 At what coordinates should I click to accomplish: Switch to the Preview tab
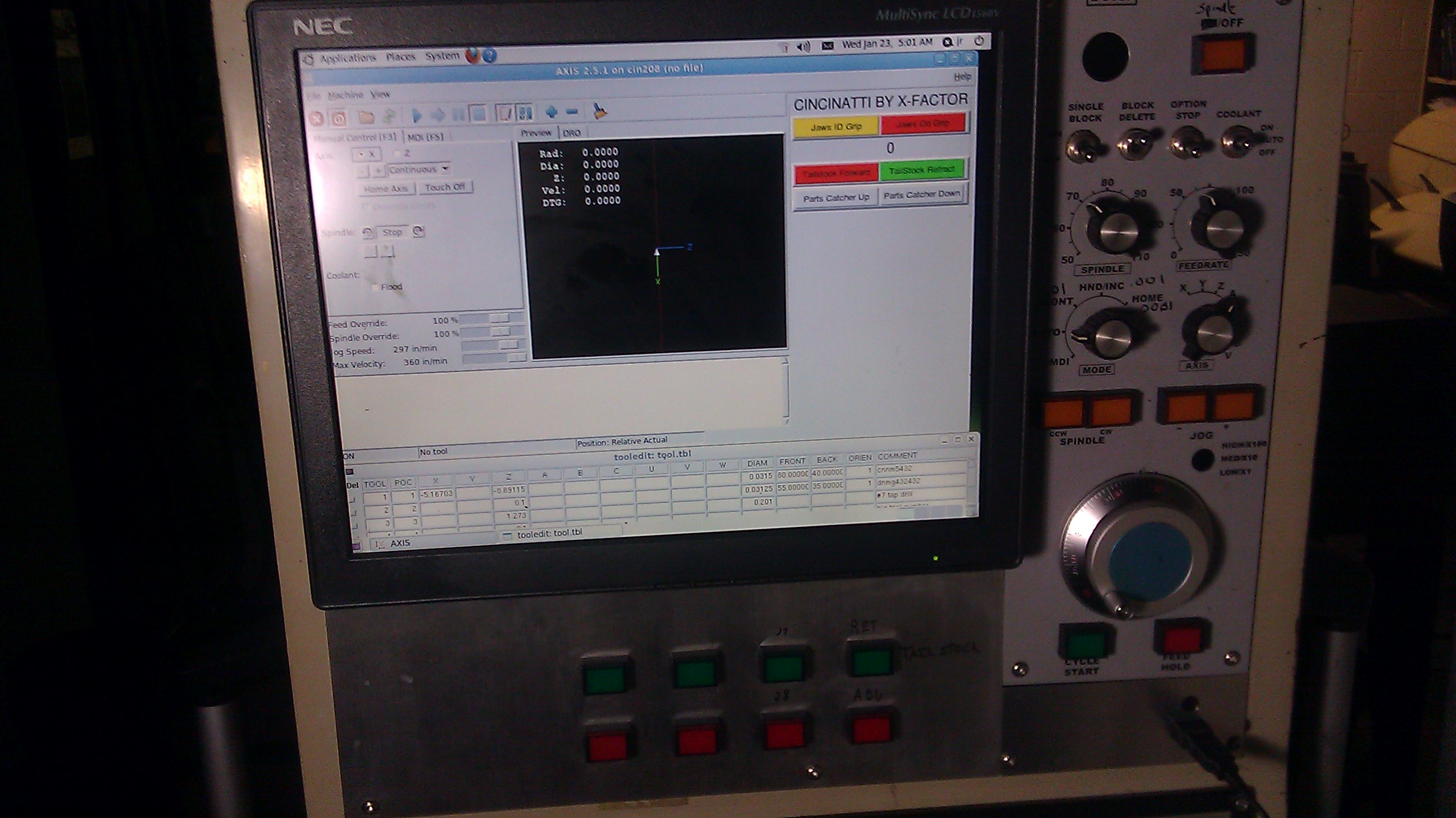536,133
